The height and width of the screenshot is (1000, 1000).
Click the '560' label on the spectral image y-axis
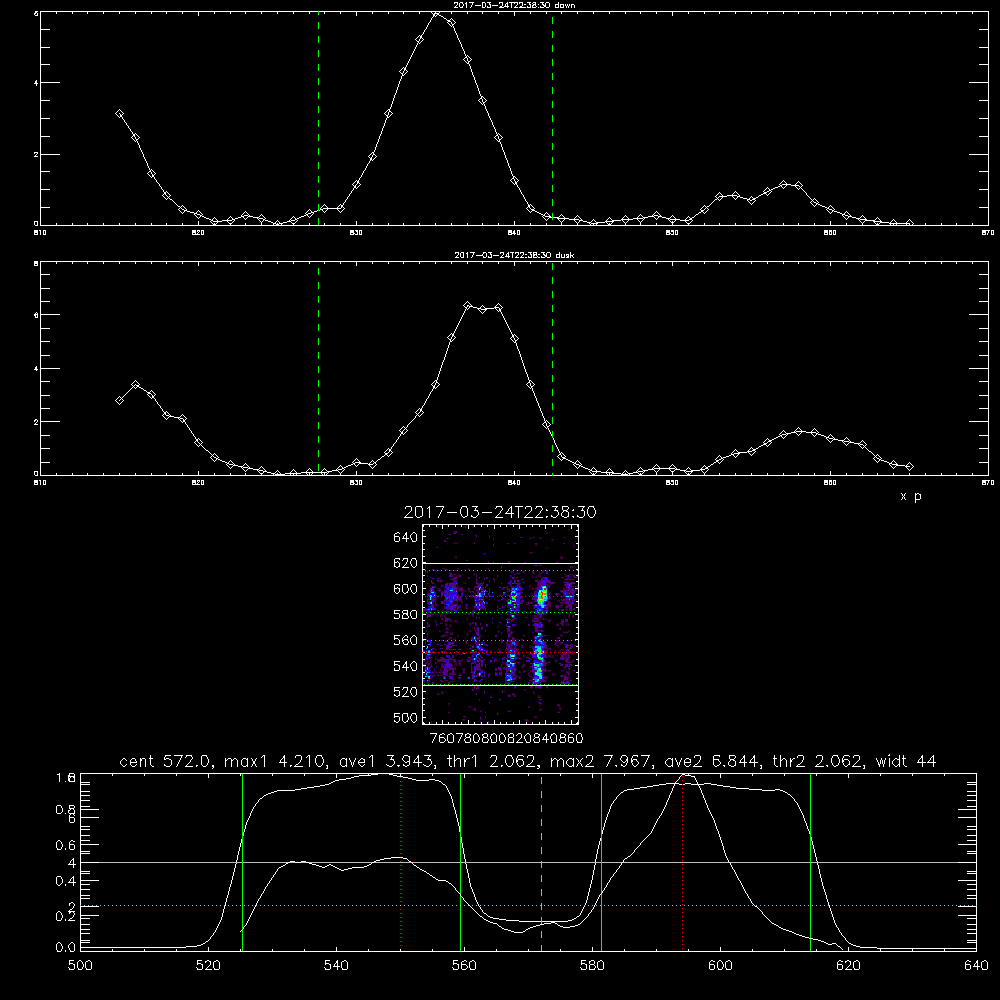click(405, 640)
